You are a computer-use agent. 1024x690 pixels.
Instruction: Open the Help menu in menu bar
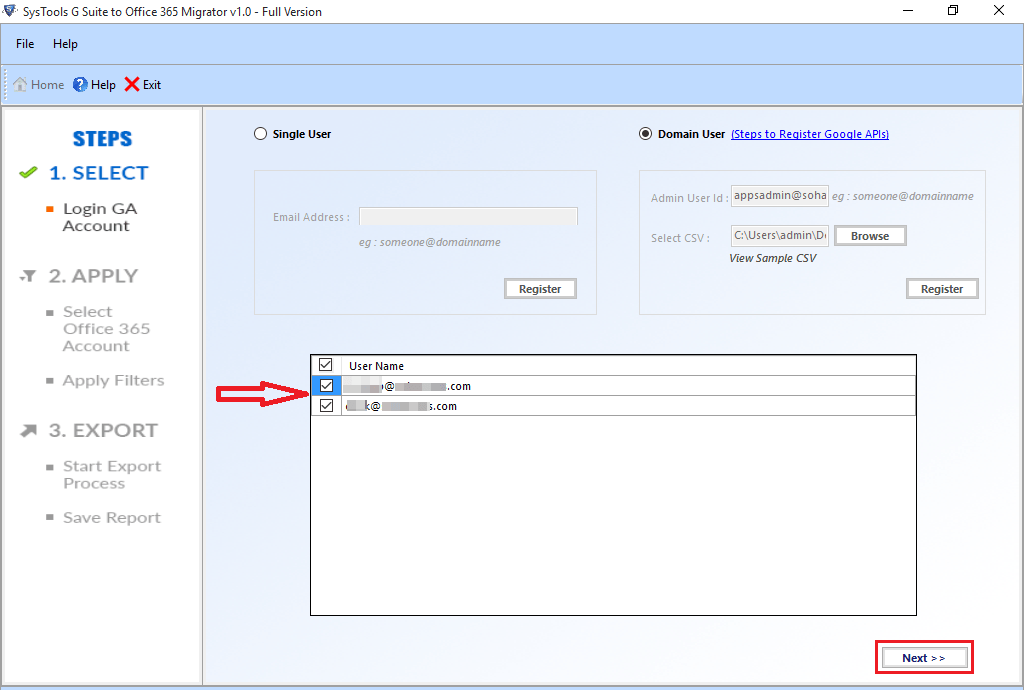point(65,44)
